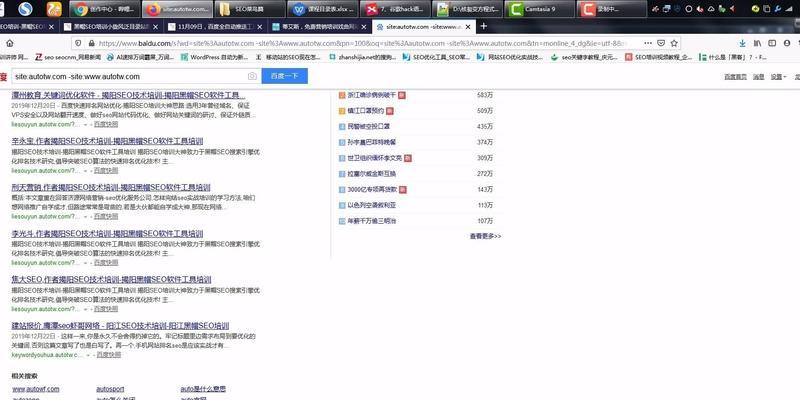
Task: Switch to the 录制中 recorder taskbar item
Action: point(612,9)
